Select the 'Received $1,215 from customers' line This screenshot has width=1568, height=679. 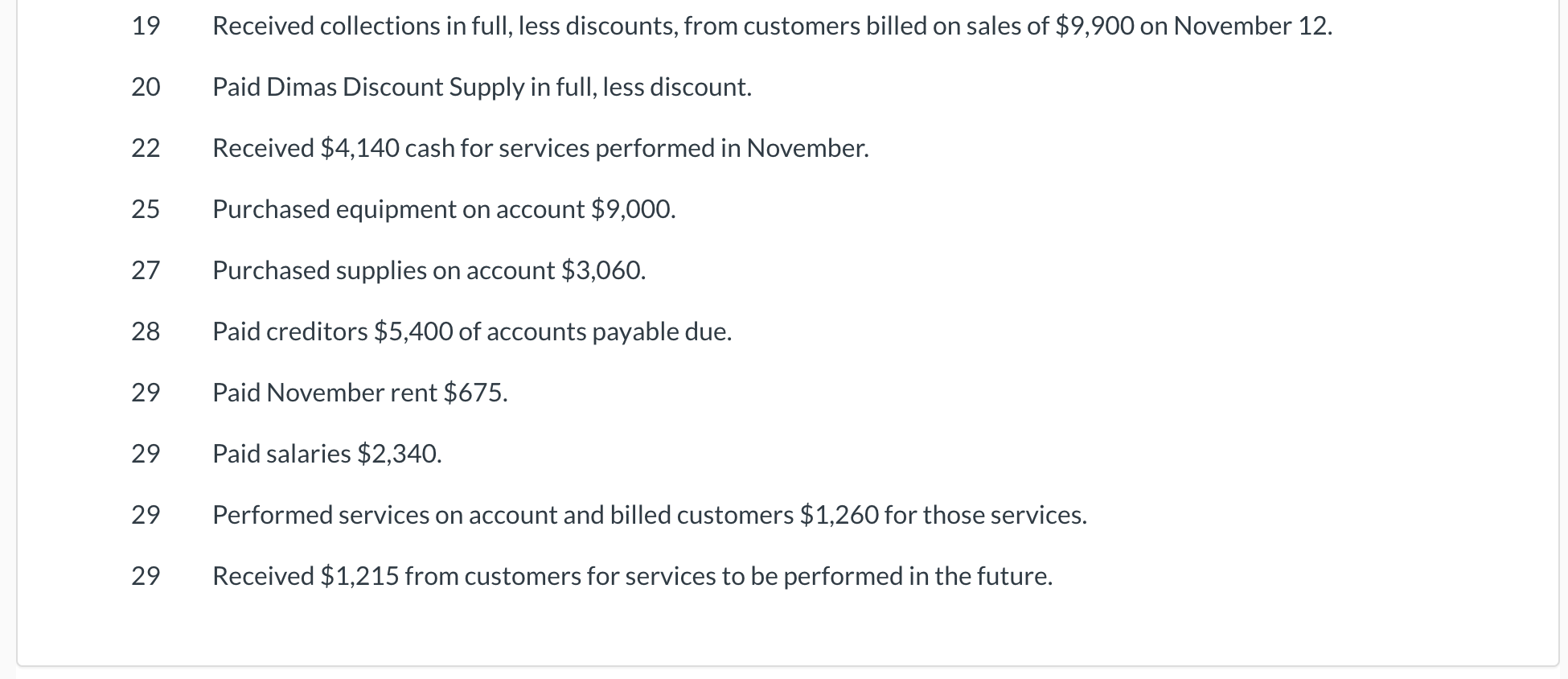pyautogui.click(x=632, y=576)
